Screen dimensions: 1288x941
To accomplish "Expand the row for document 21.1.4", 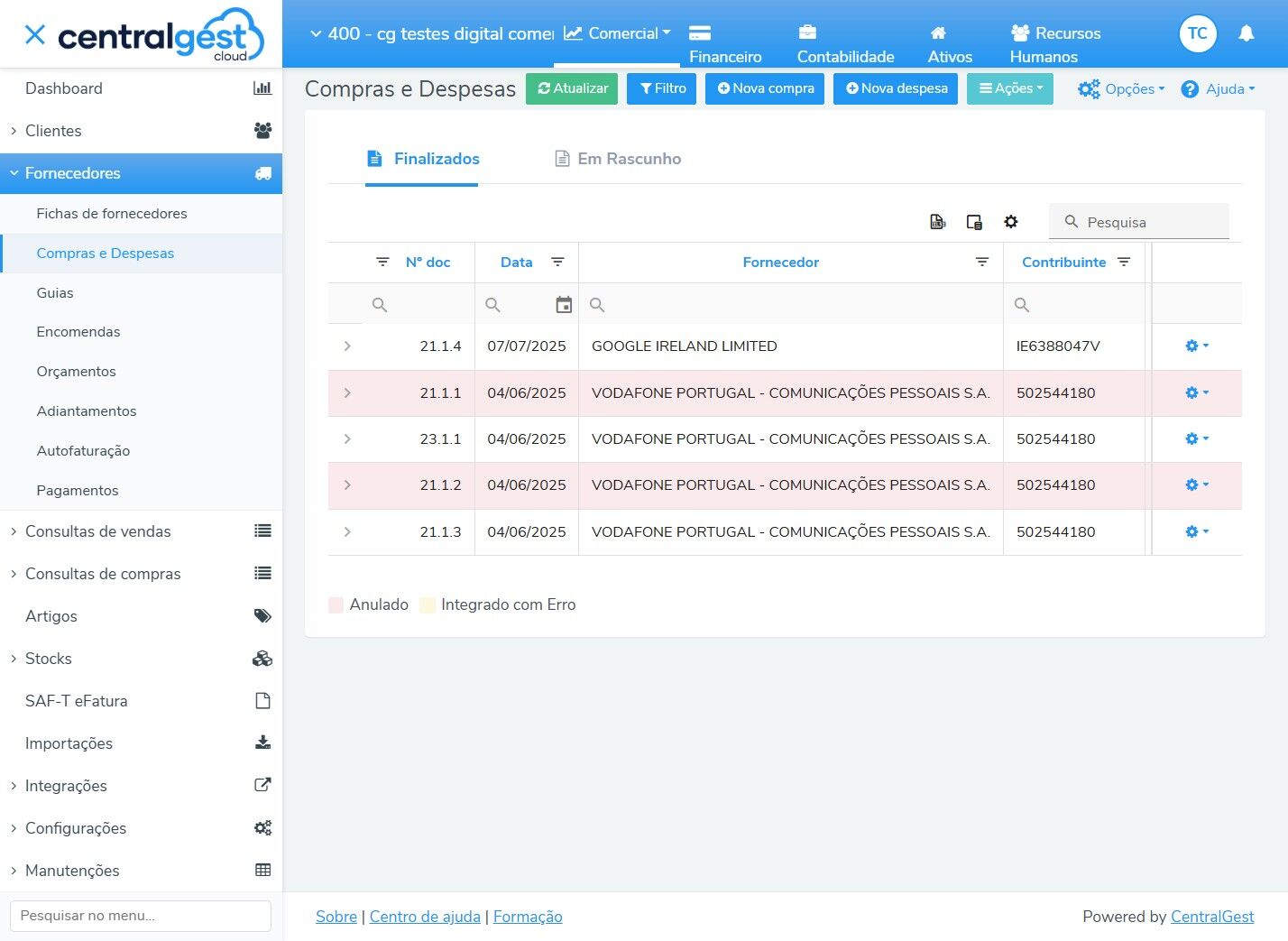I will [347, 346].
